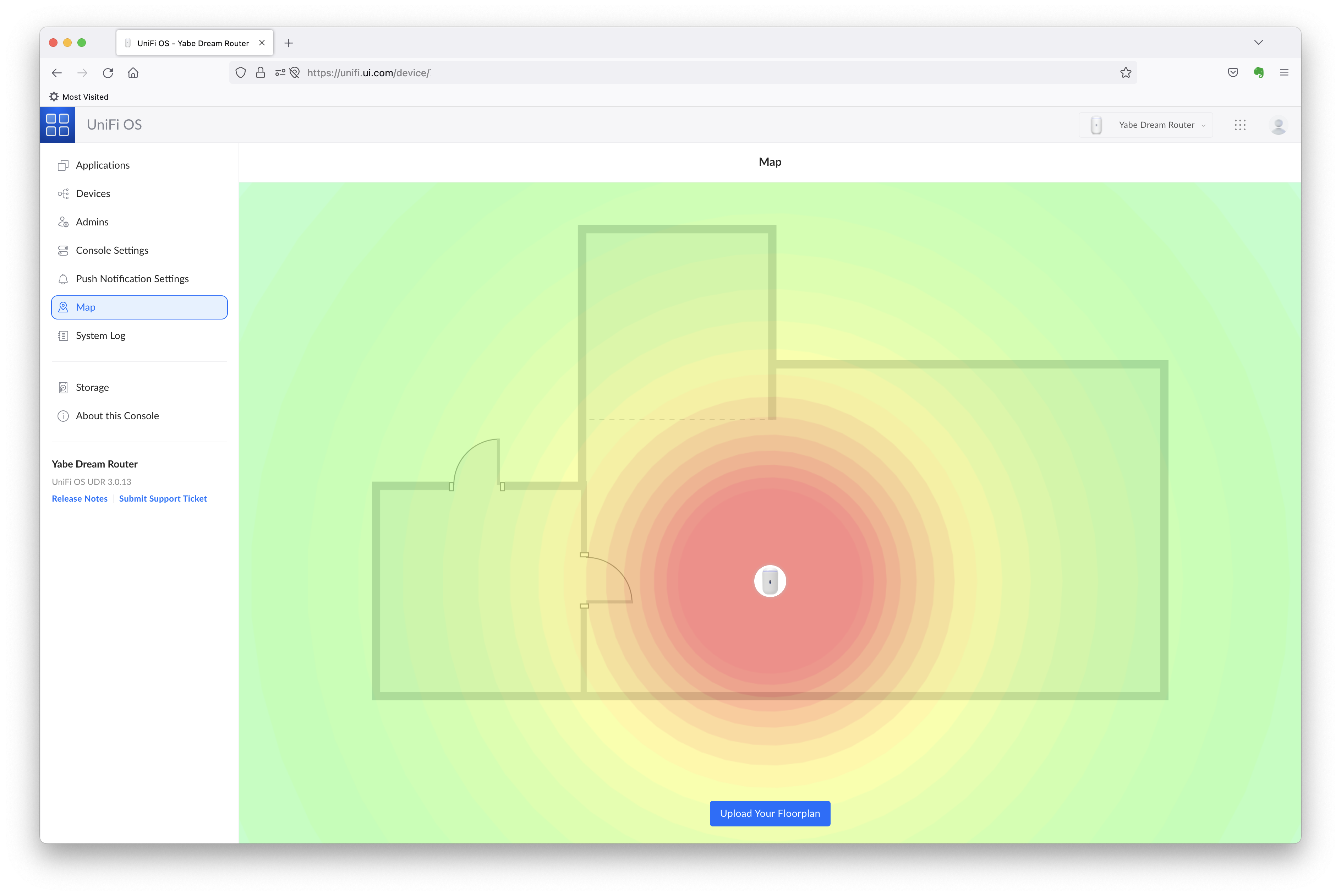The width and height of the screenshot is (1341, 896).
Task: Click the bell notification icon
Action: (x=63, y=279)
